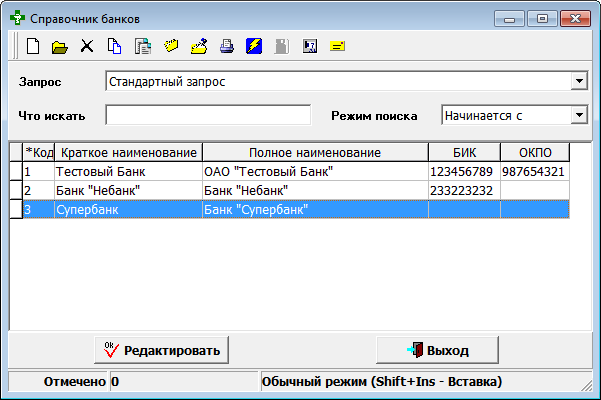This screenshot has height=400, width=601.
Task: Mark the row selector for Банк "Небанк"
Action: pos(16,190)
